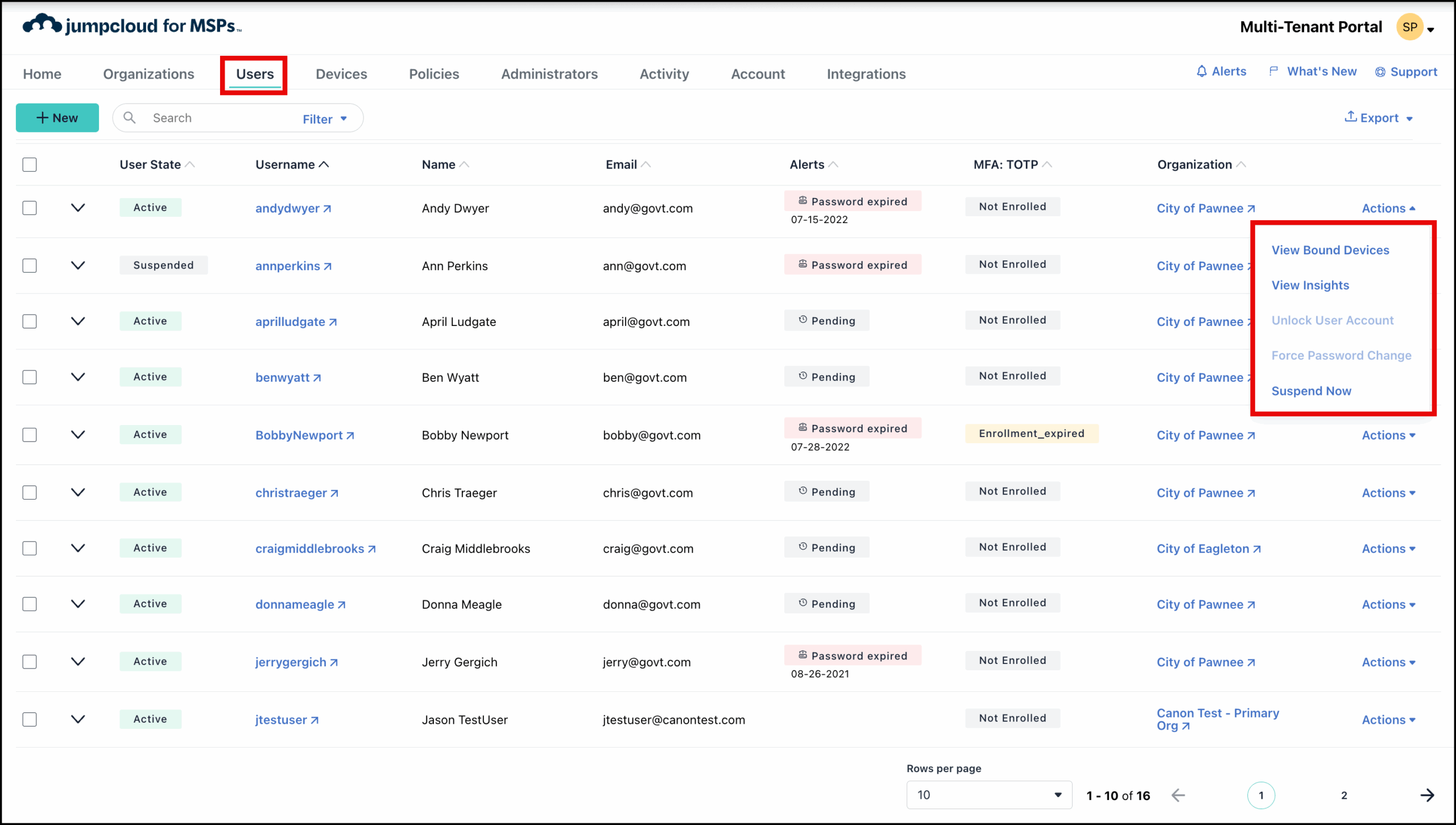Switch to the Policies tab

[x=434, y=74]
